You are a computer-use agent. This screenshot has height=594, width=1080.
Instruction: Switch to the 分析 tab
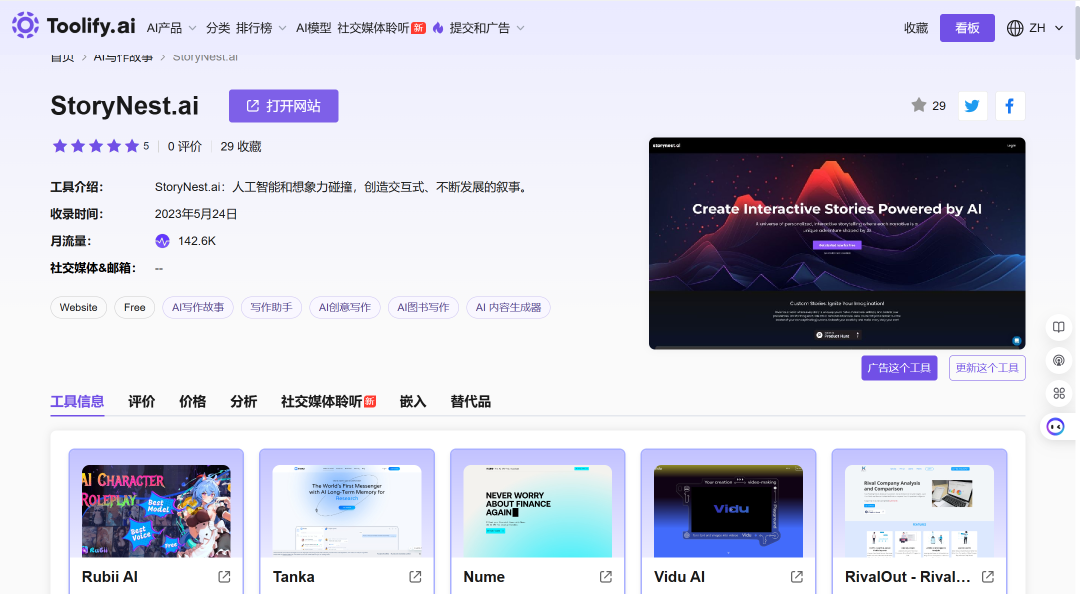tap(244, 402)
